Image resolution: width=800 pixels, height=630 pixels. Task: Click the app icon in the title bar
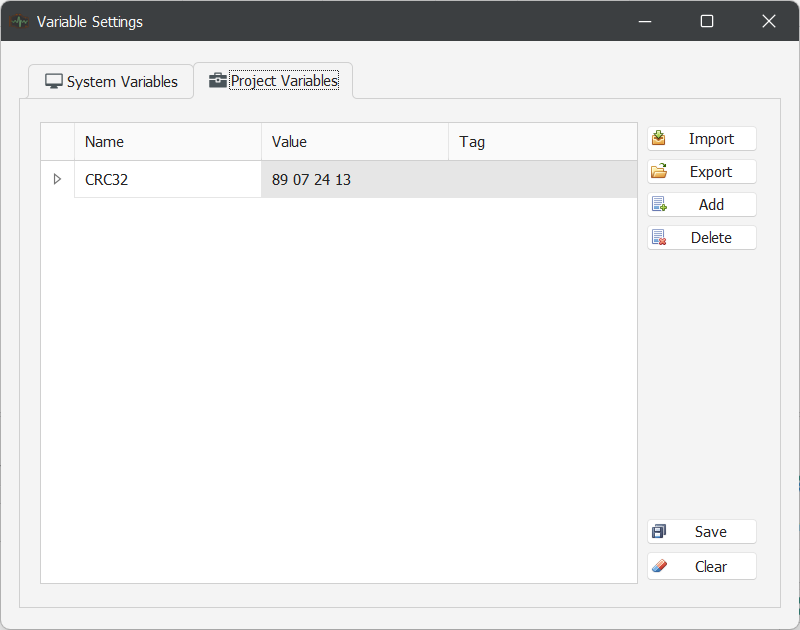(x=19, y=21)
